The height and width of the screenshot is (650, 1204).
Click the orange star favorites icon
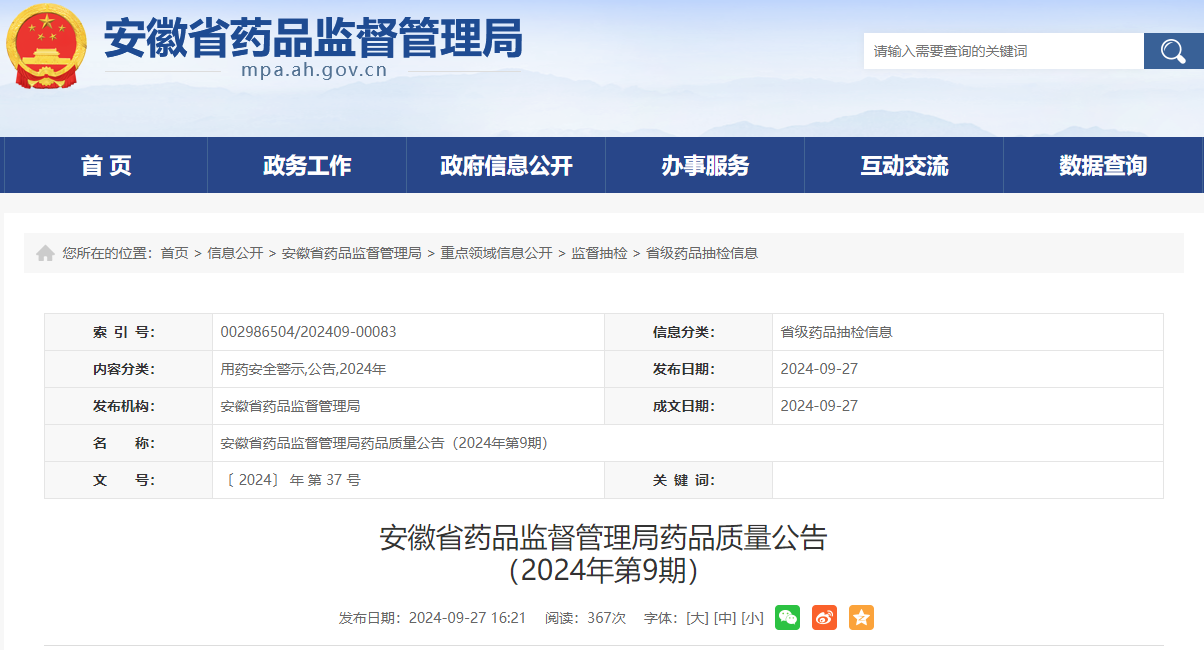click(x=861, y=618)
